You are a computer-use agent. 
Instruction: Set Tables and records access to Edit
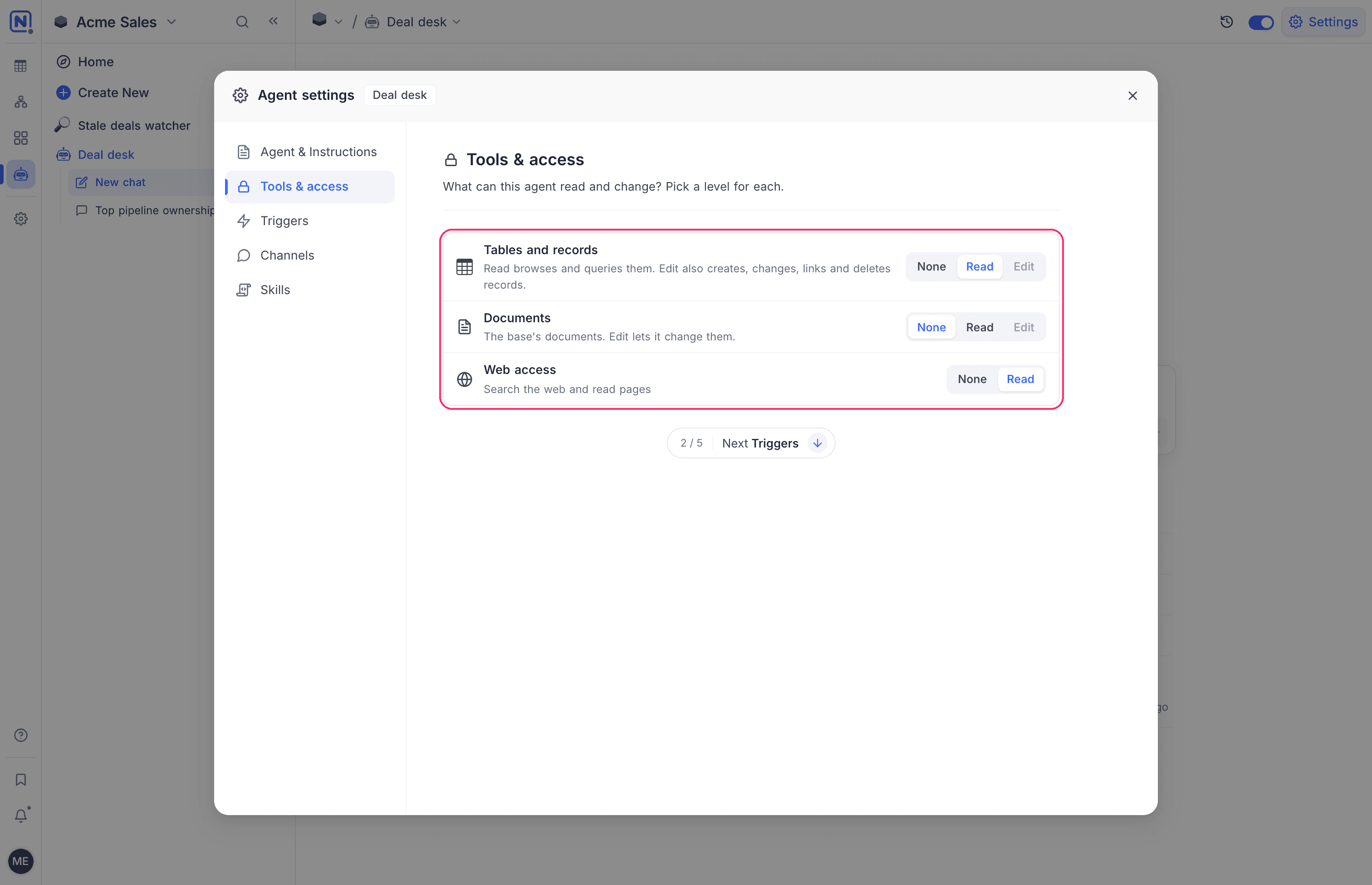pos(1023,267)
